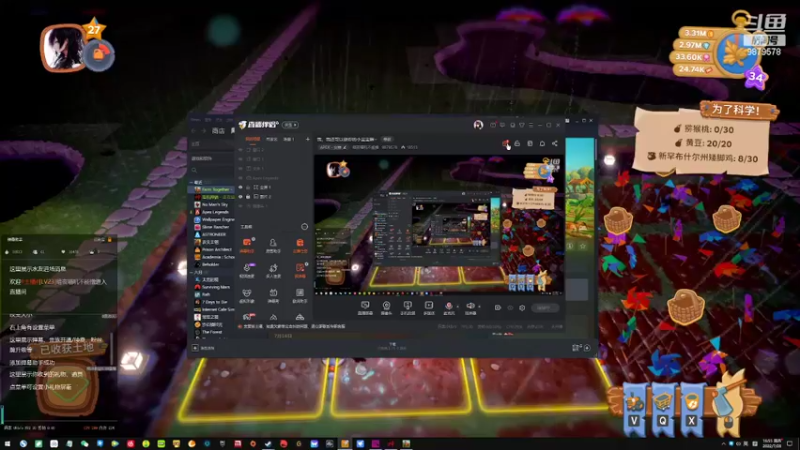Choose Surviving Mars in Steam library
Image resolution: width=800 pixels, height=450 pixels.
213,287
